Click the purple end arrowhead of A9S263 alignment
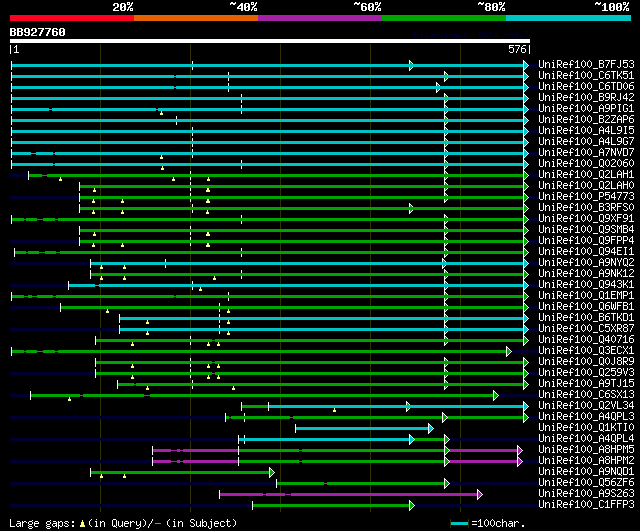This screenshot has width=640, height=531. click(x=480, y=495)
